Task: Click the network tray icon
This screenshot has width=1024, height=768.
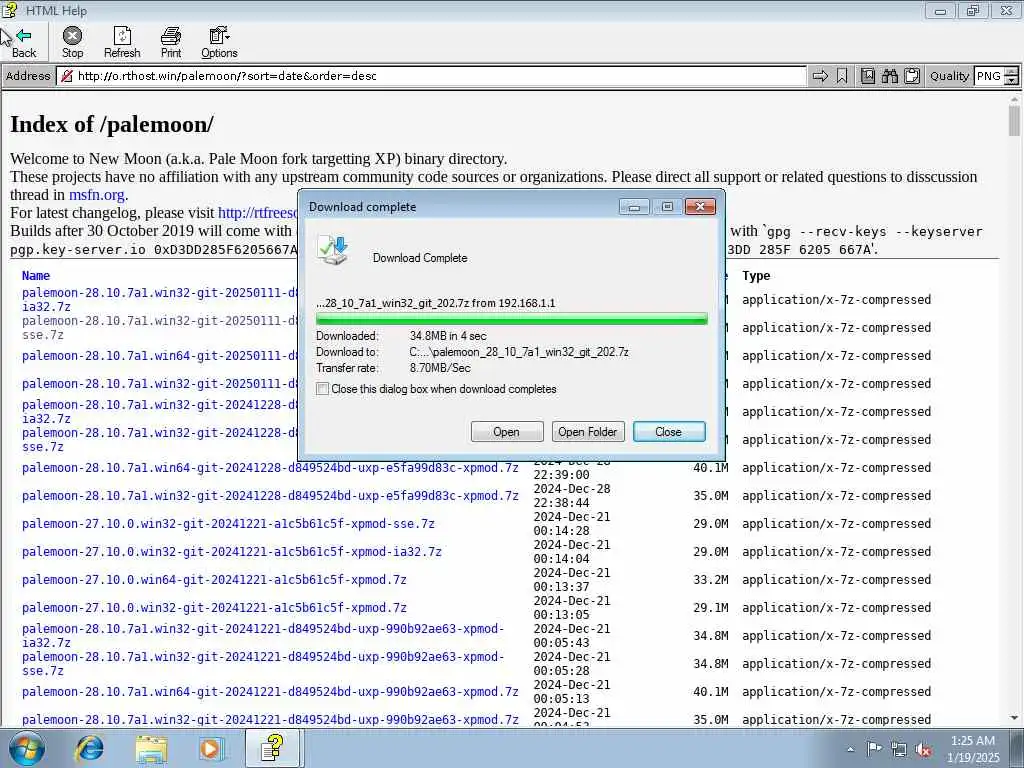Action: [x=899, y=749]
